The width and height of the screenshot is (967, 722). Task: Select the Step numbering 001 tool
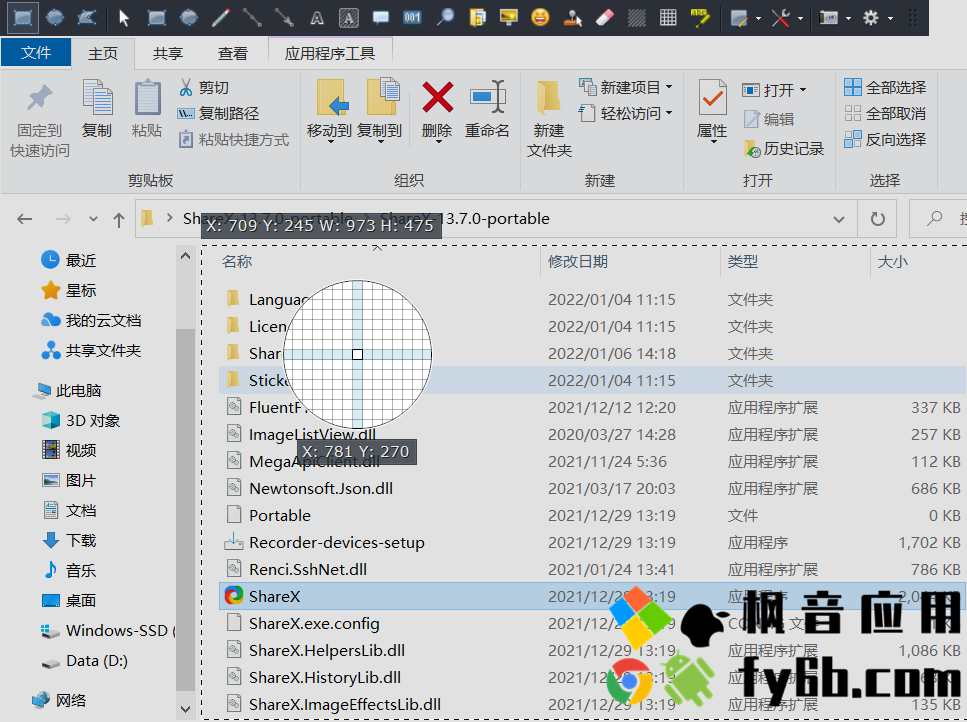point(412,18)
